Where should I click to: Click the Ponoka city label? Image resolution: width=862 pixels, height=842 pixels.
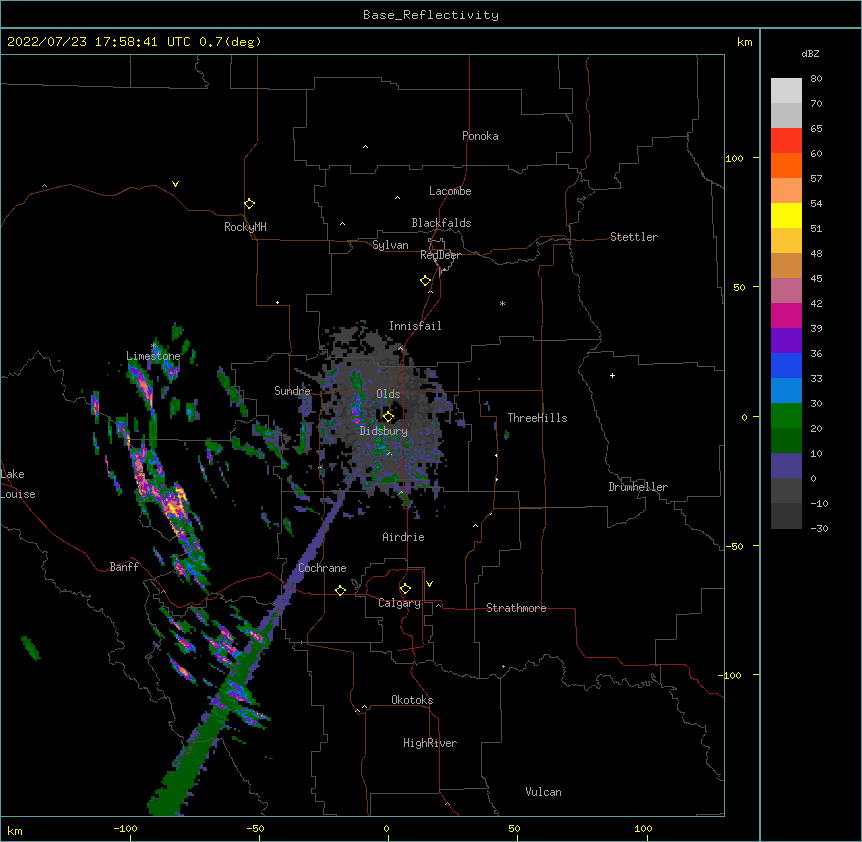point(480,136)
